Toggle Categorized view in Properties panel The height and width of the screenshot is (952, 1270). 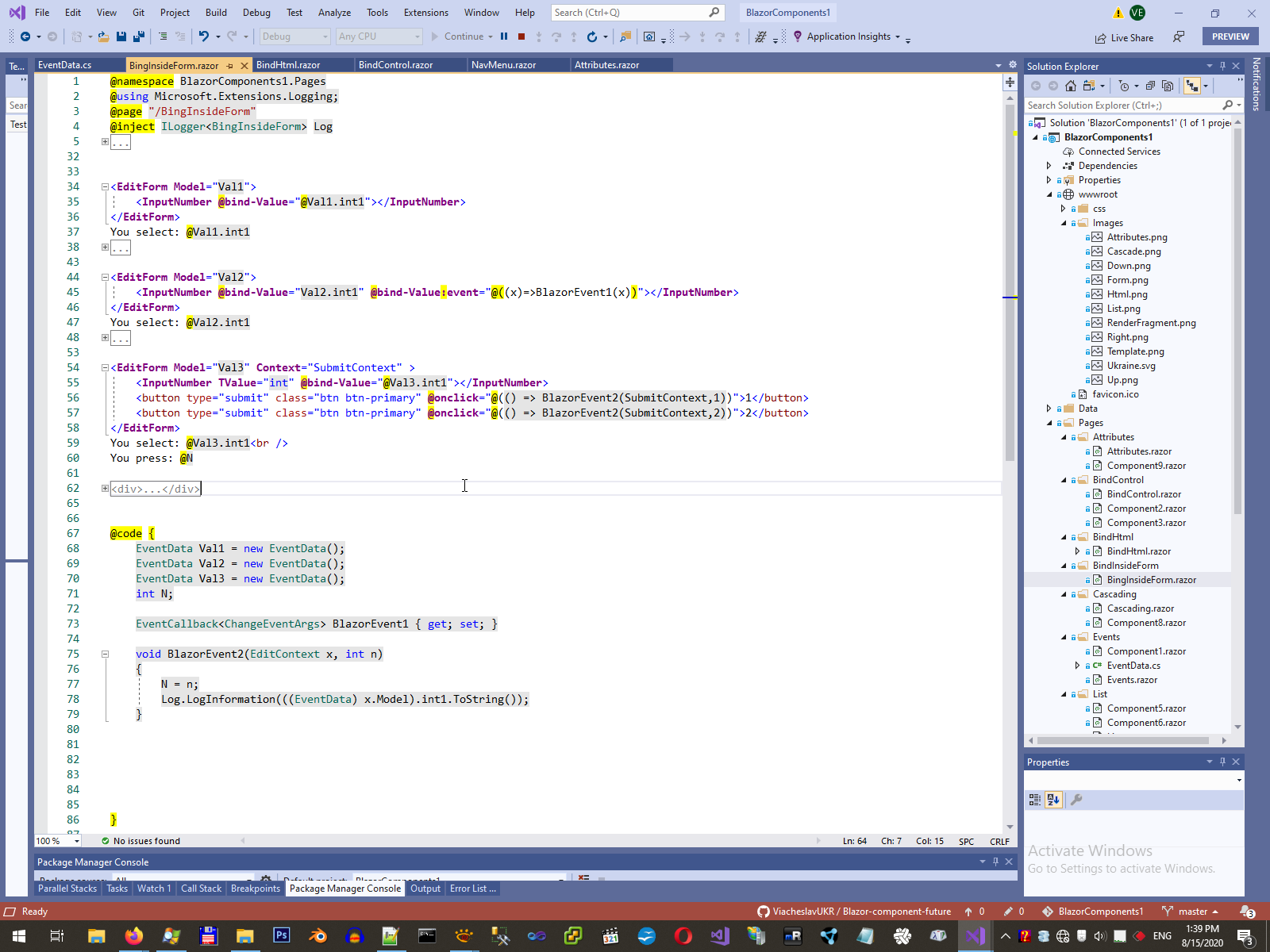[x=1034, y=800]
